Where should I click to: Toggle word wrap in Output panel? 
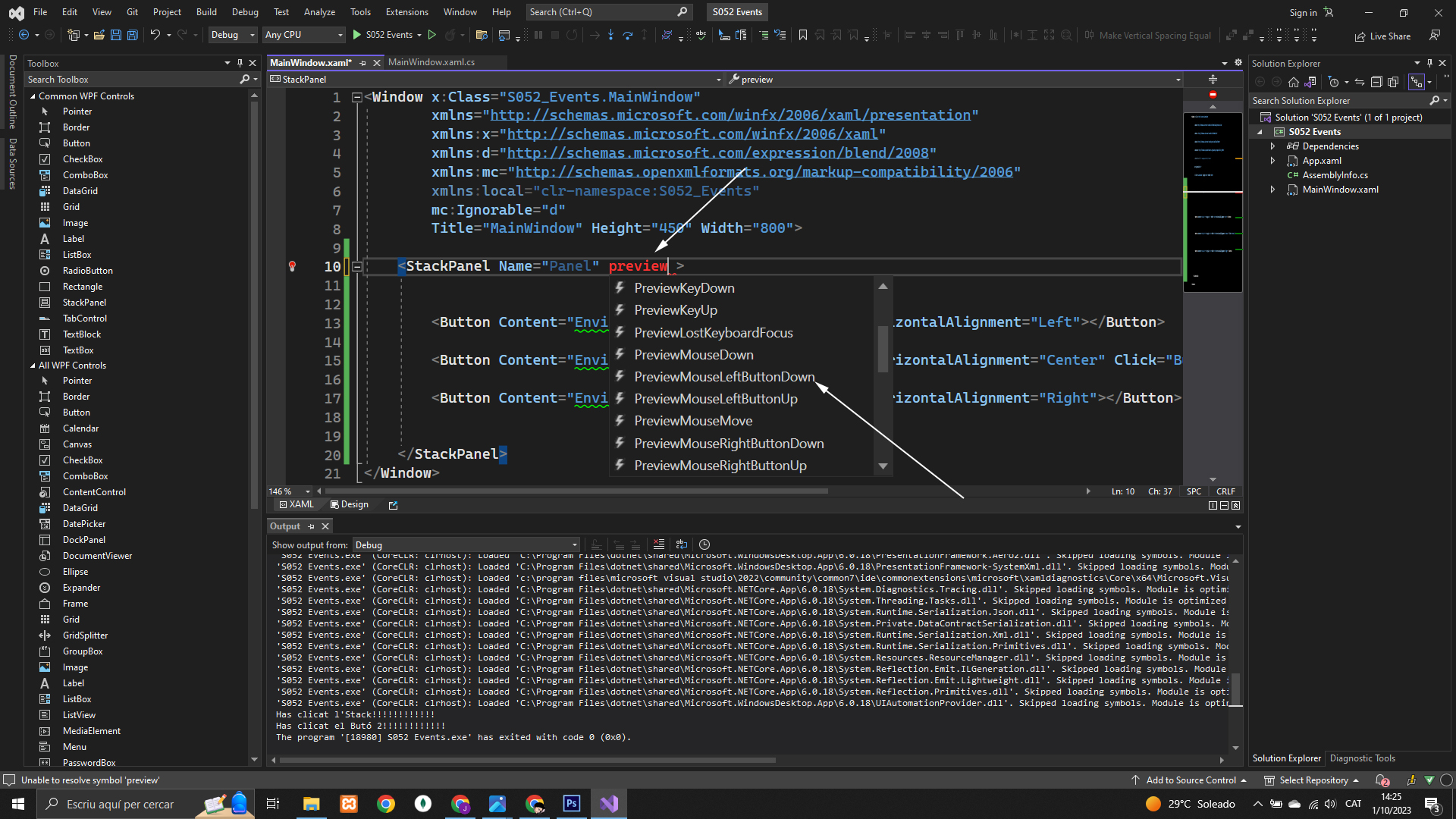point(682,544)
